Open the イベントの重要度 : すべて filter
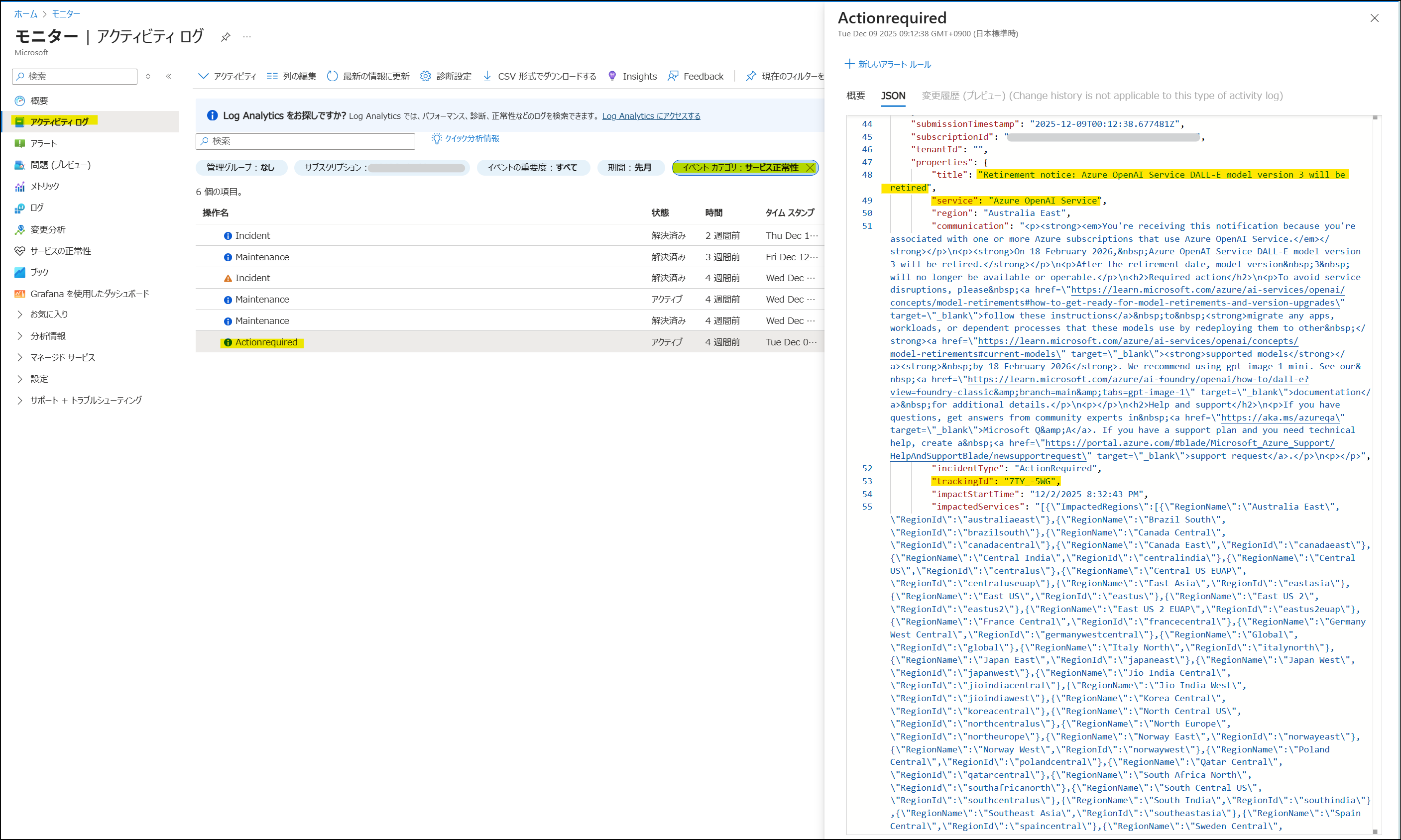 pos(533,168)
